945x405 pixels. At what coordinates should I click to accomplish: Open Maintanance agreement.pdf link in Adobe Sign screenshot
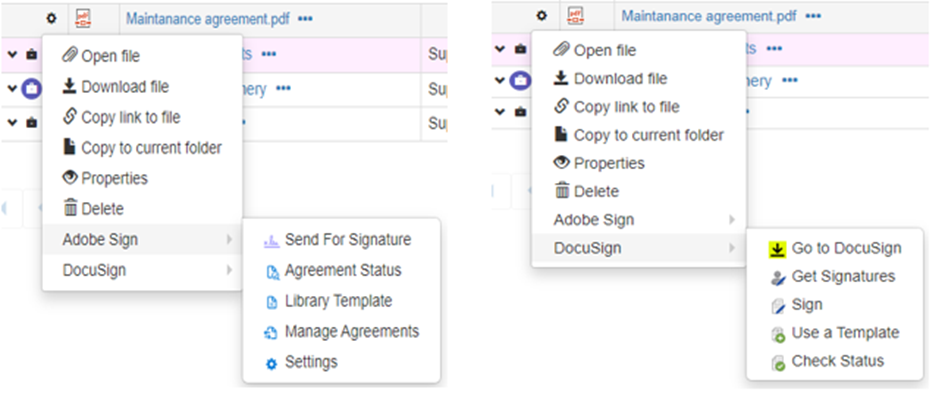tap(208, 19)
